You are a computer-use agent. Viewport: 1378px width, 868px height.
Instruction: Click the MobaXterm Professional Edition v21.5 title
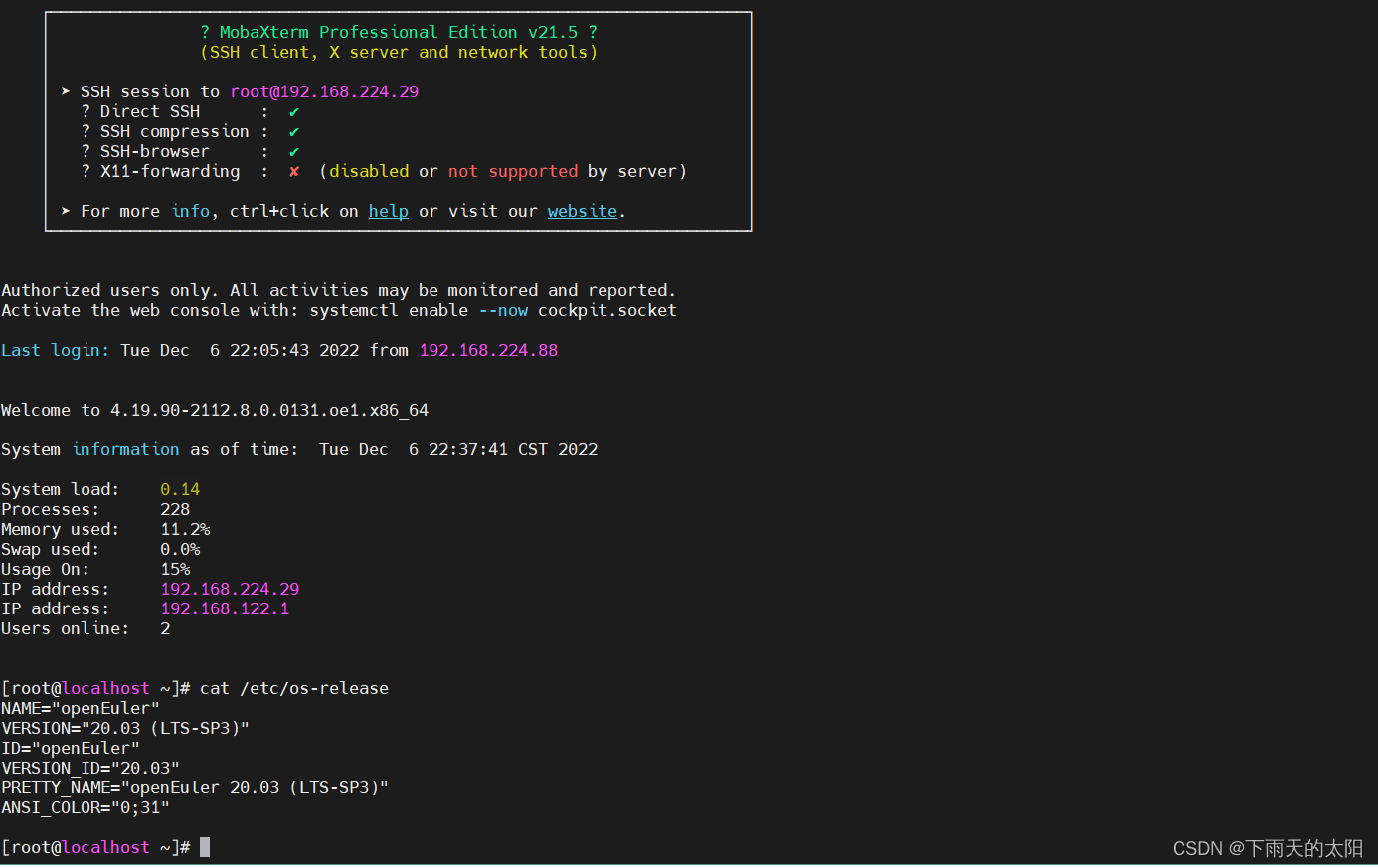click(x=399, y=32)
